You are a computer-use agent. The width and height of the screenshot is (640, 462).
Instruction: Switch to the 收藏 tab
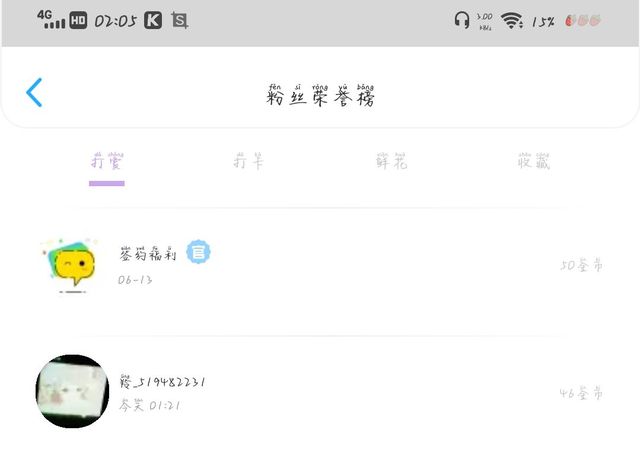click(x=534, y=161)
